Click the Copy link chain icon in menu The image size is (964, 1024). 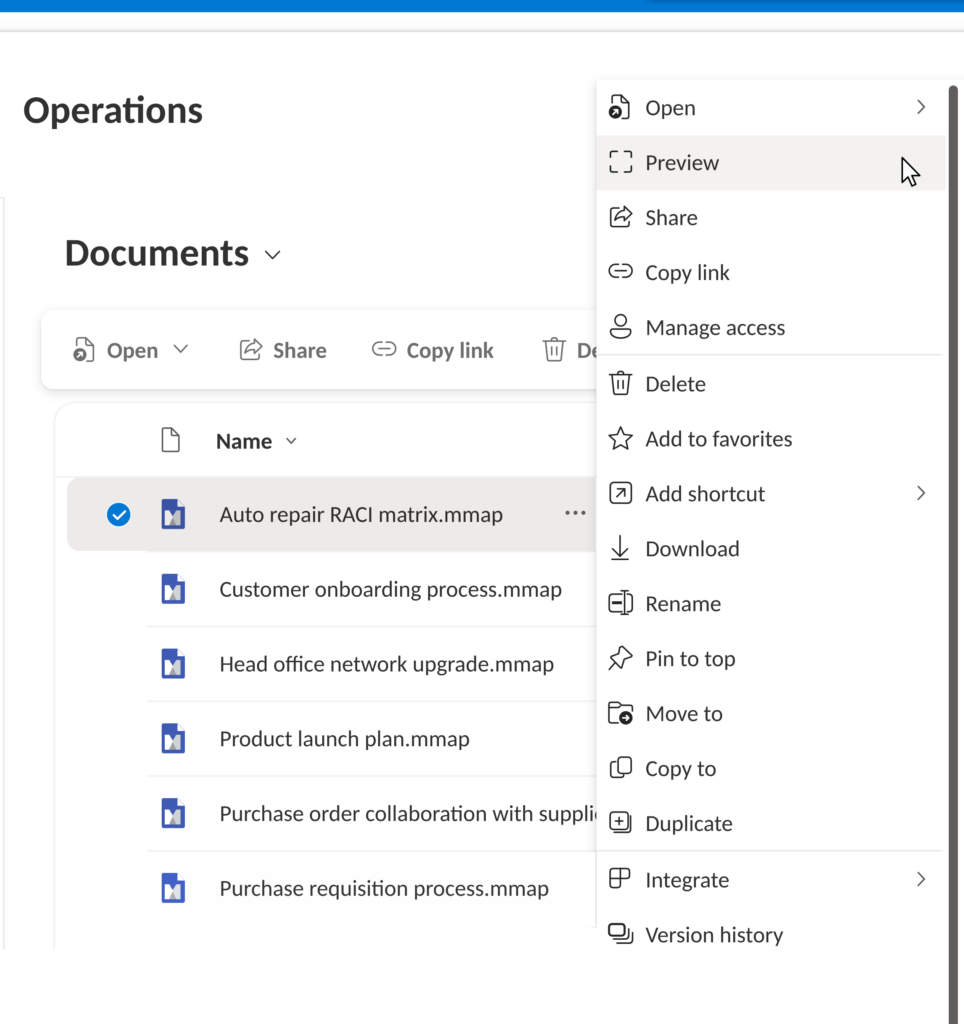(x=620, y=271)
